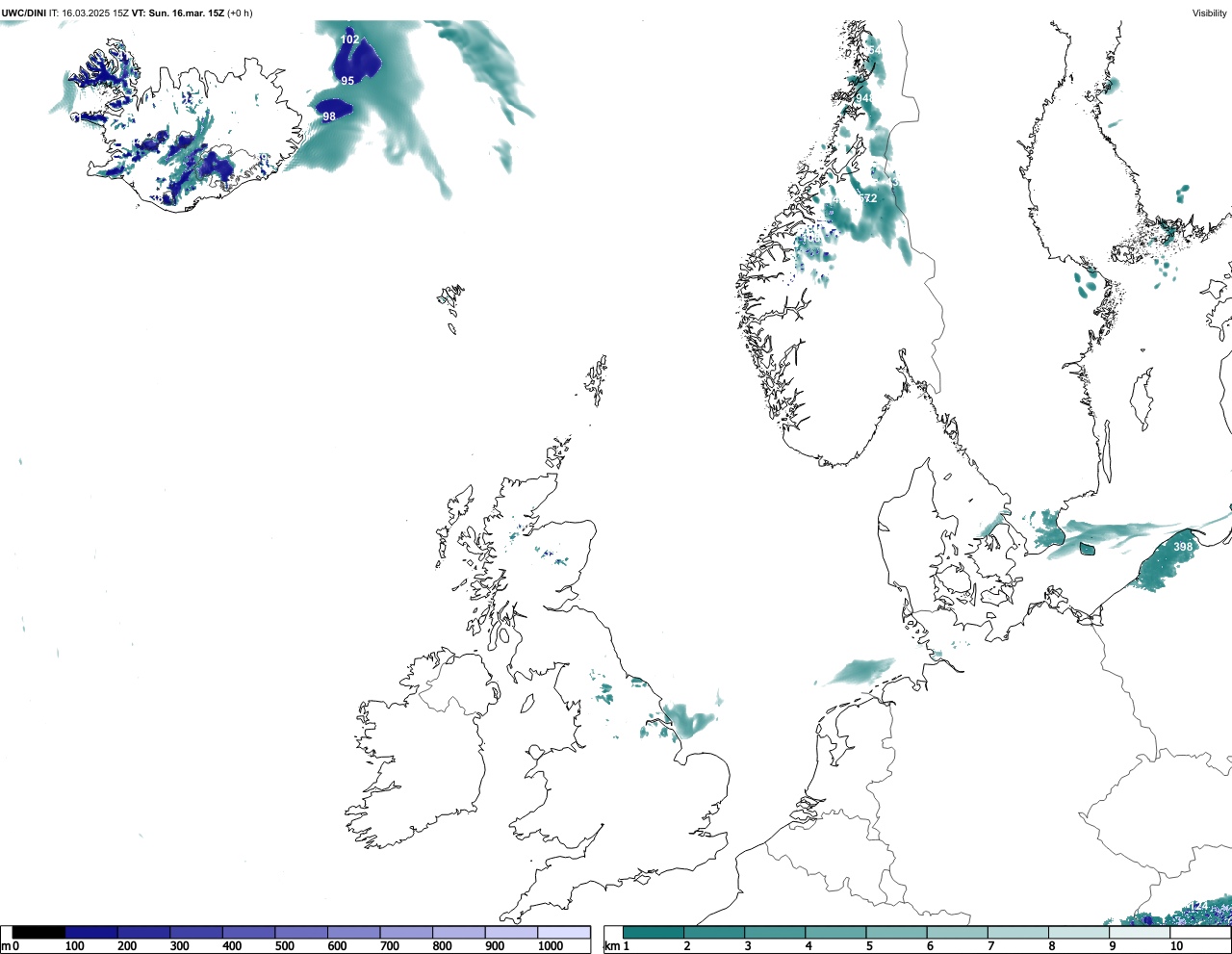Click the '500' tick on meter scale

[284, 946]
